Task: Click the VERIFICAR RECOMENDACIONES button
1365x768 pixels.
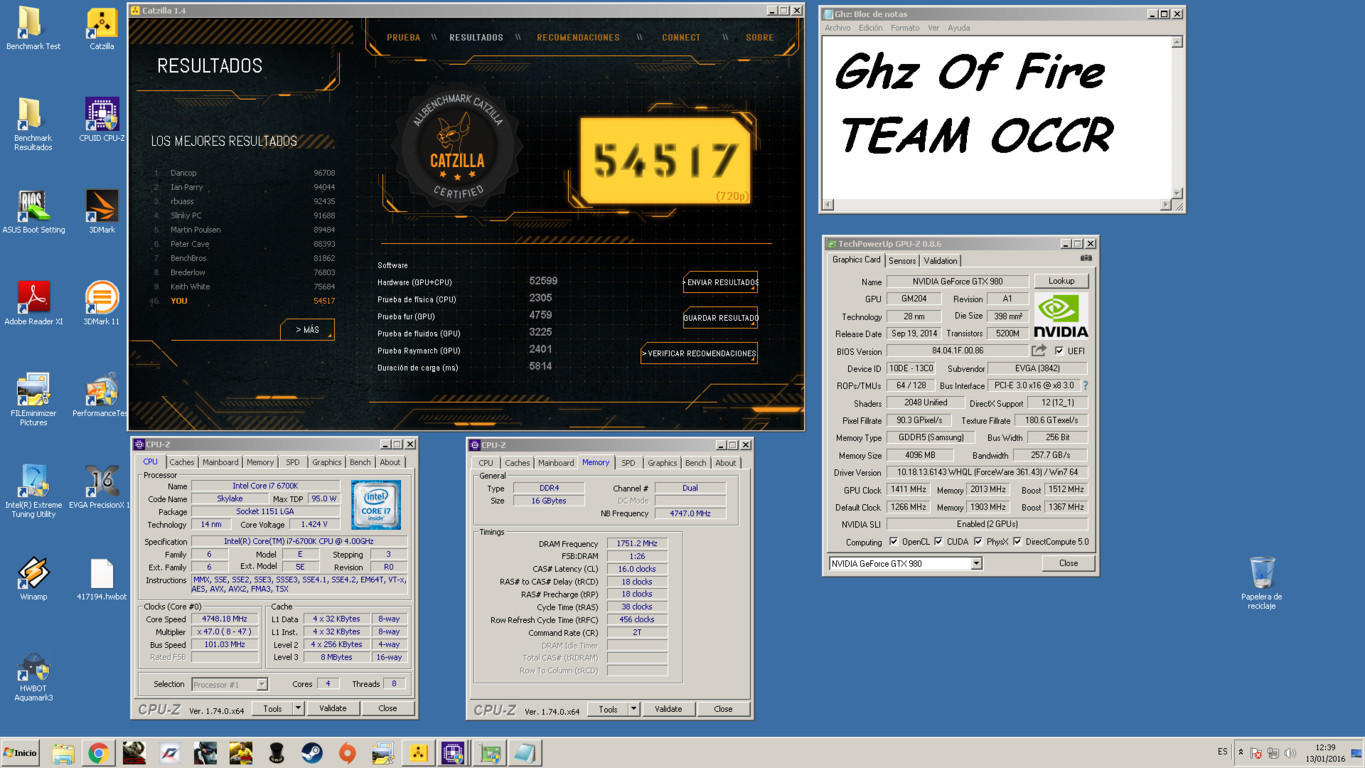Action: tap(699, 353)
